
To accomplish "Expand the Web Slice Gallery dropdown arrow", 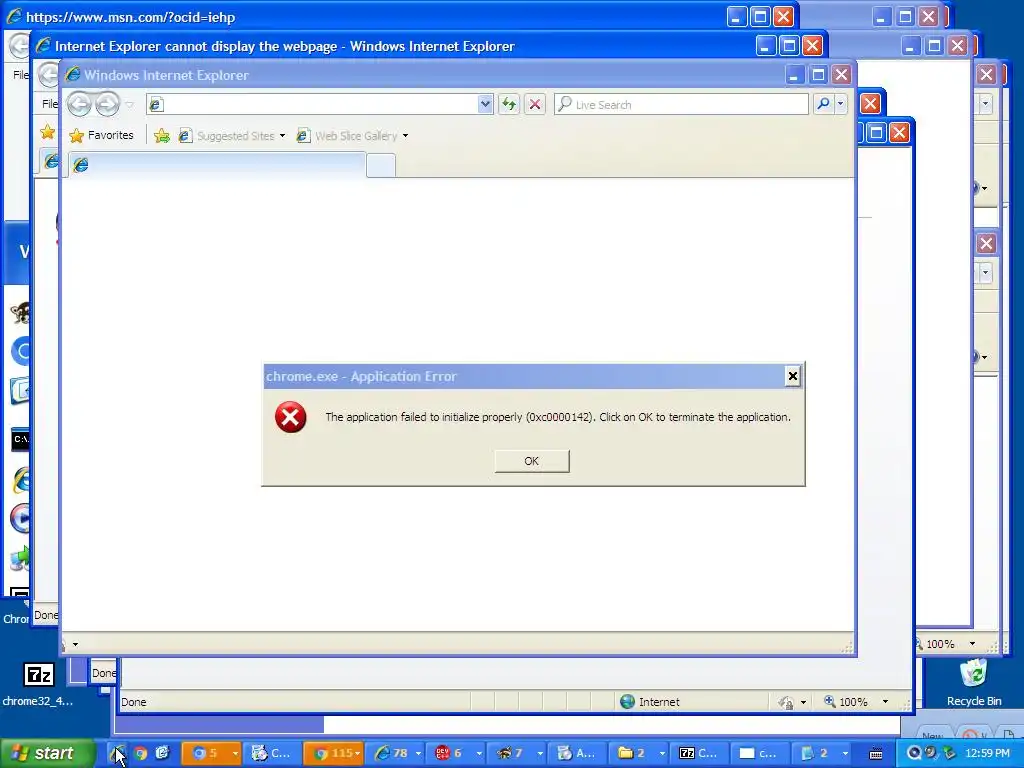I will coord(405,136).
